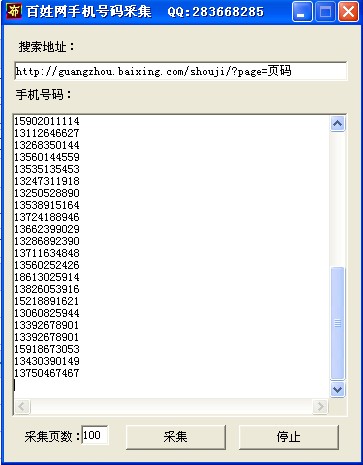Minimize the 百姓网手机号码采集 window
The image size is (363, 465).
click(x=302, y=12)
